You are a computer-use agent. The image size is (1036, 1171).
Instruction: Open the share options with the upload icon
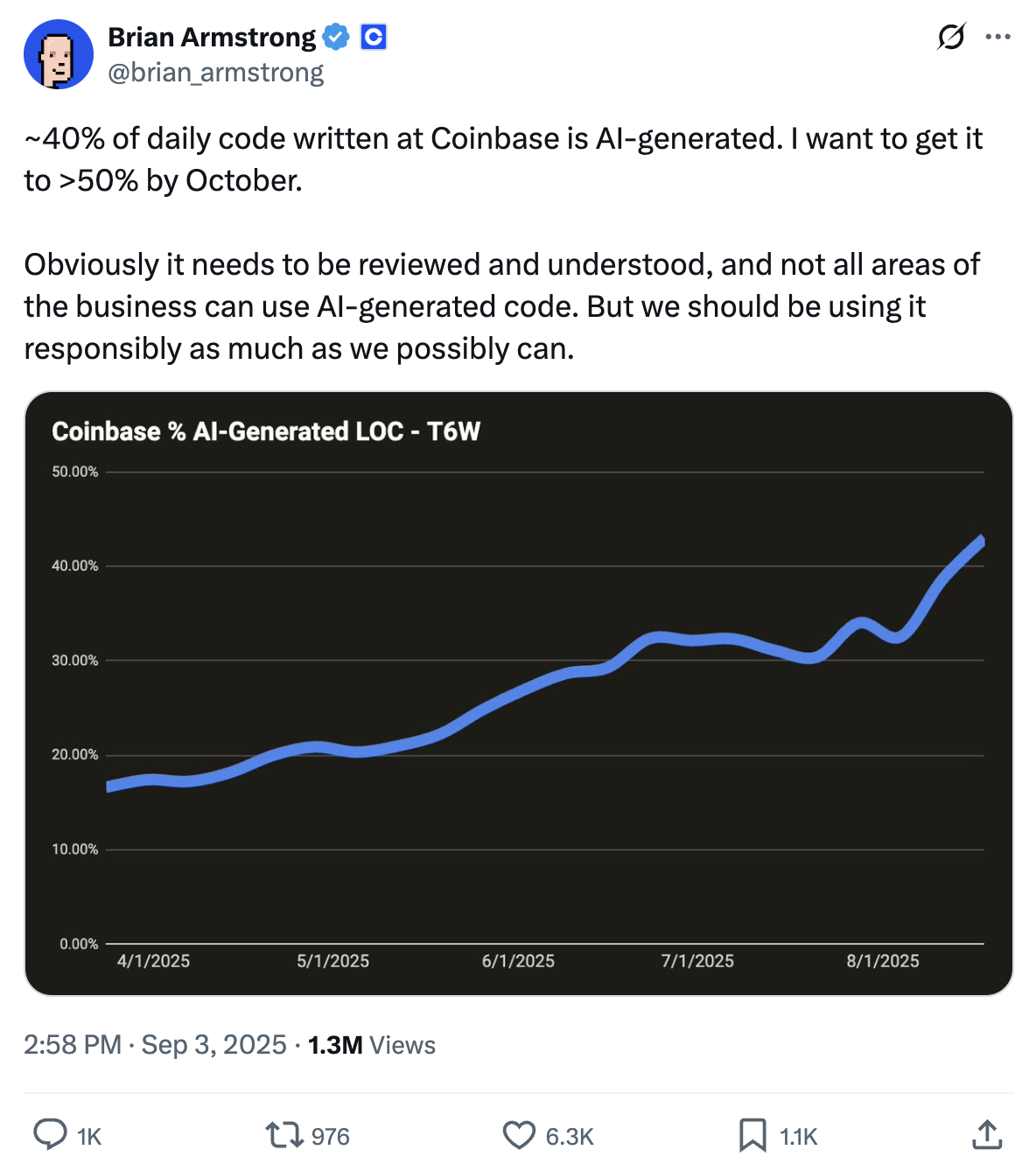986,1135
